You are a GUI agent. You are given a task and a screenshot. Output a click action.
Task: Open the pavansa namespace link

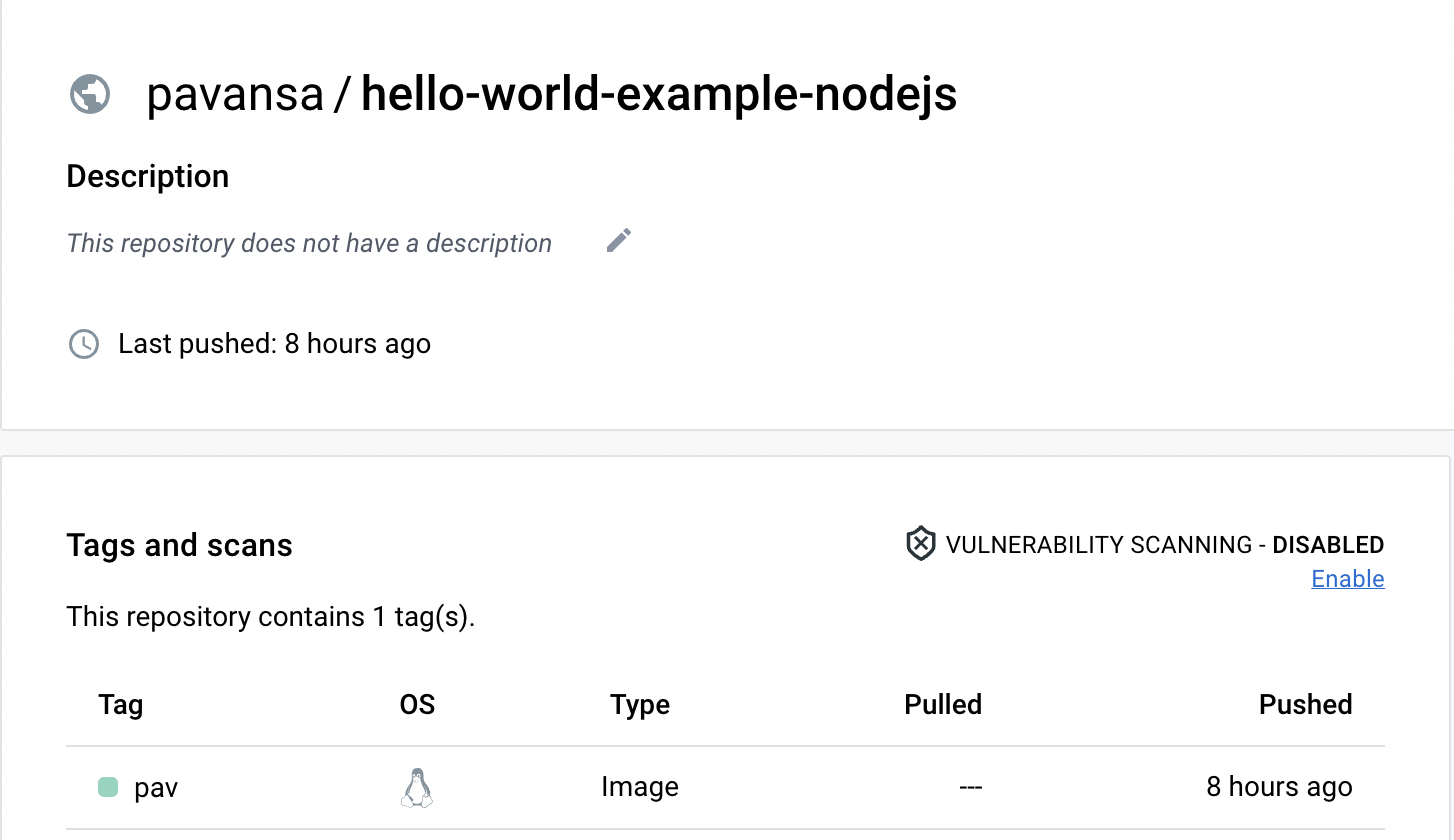pyautogui.click(x=236, y=94)
